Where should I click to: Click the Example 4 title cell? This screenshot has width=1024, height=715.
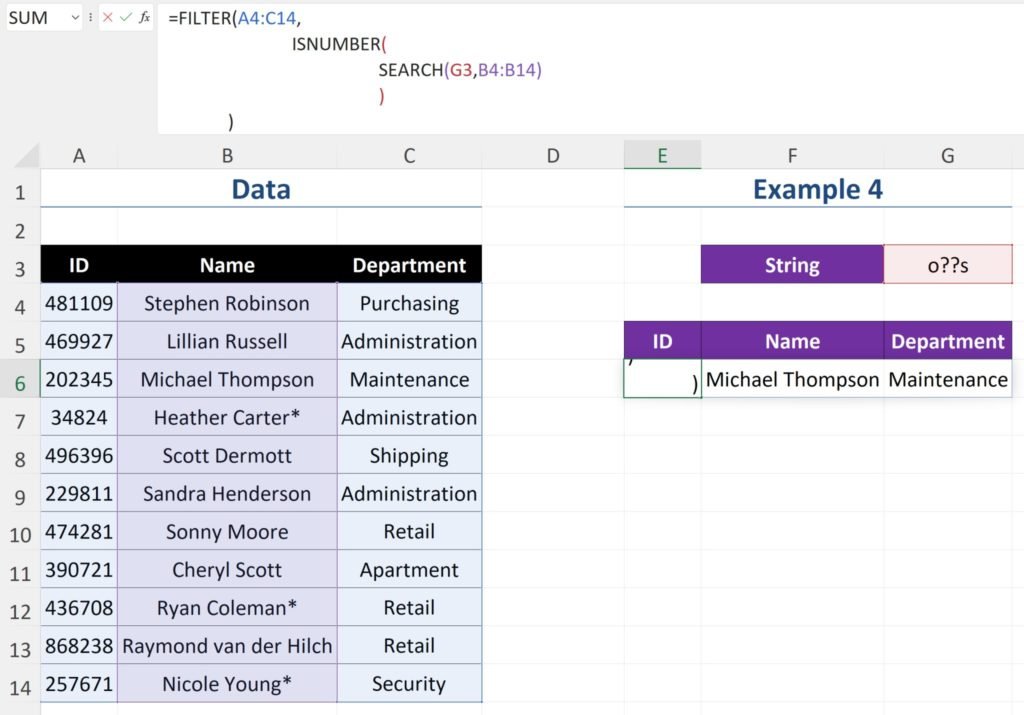(817, 189)
